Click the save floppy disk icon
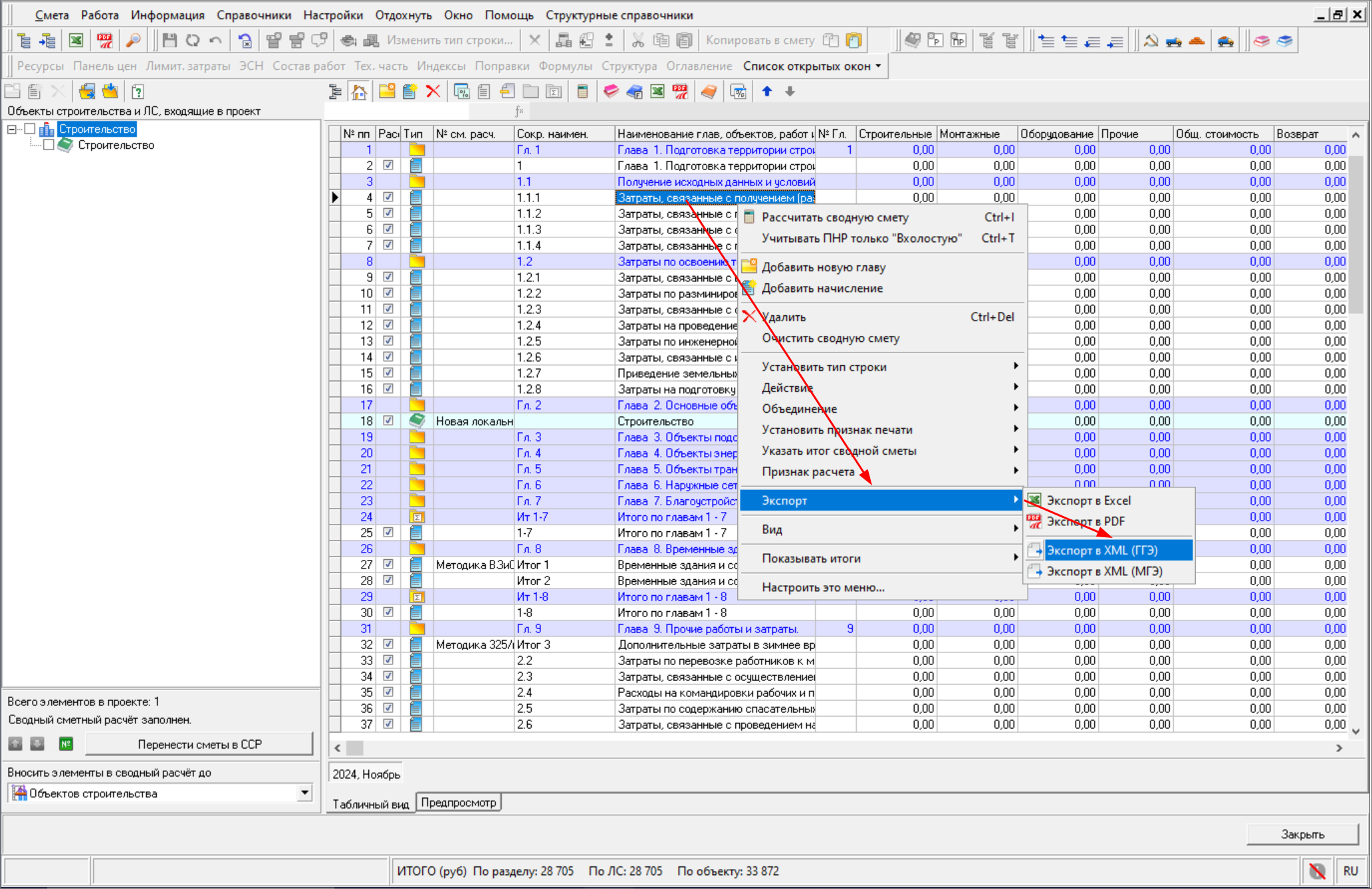 point(170,41)
